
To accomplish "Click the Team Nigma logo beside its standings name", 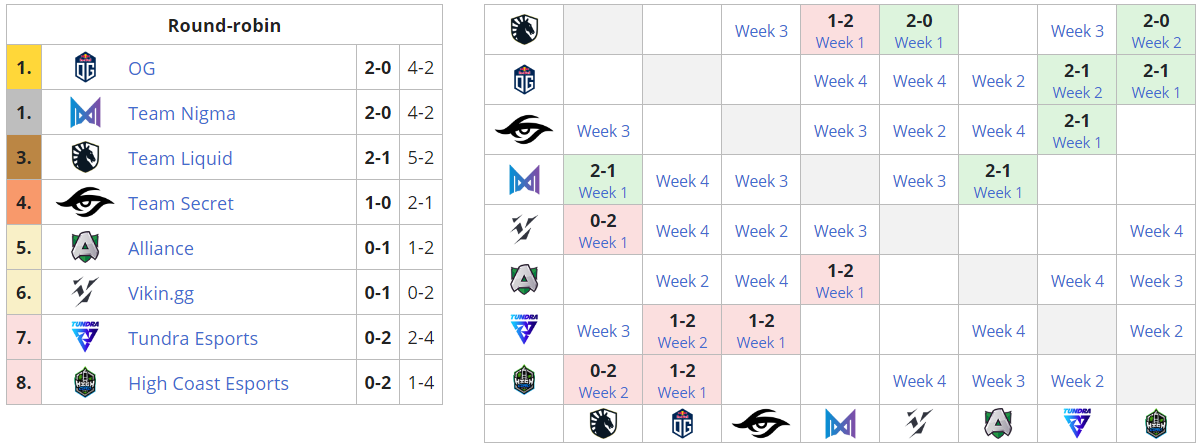I will click(x=85, y=113).
